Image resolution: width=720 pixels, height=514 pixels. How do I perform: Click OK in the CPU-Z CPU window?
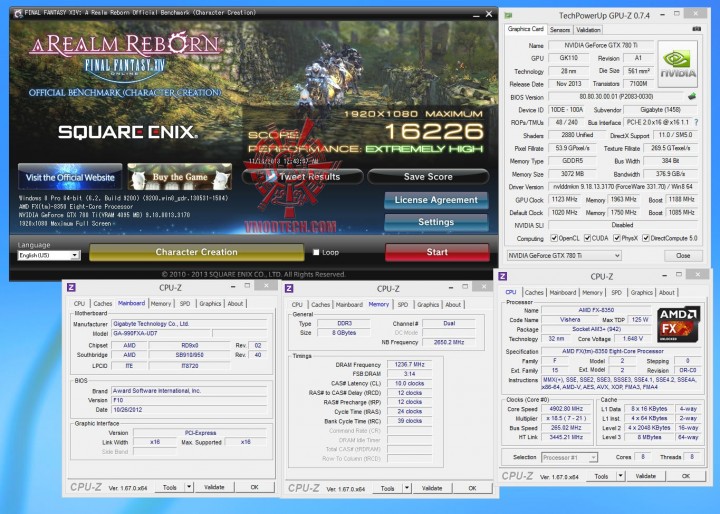click(x=686, y=476)
